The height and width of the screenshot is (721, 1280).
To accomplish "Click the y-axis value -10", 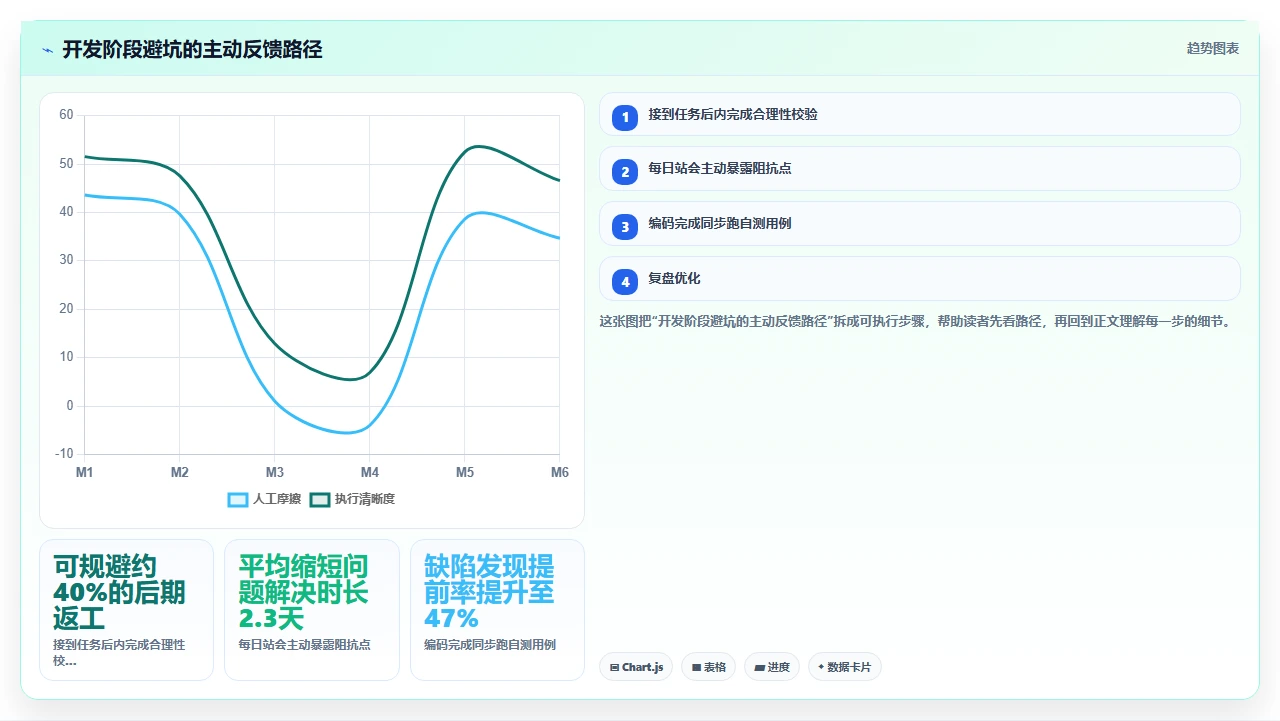I will pyautogui.click(x=64, y=454).
